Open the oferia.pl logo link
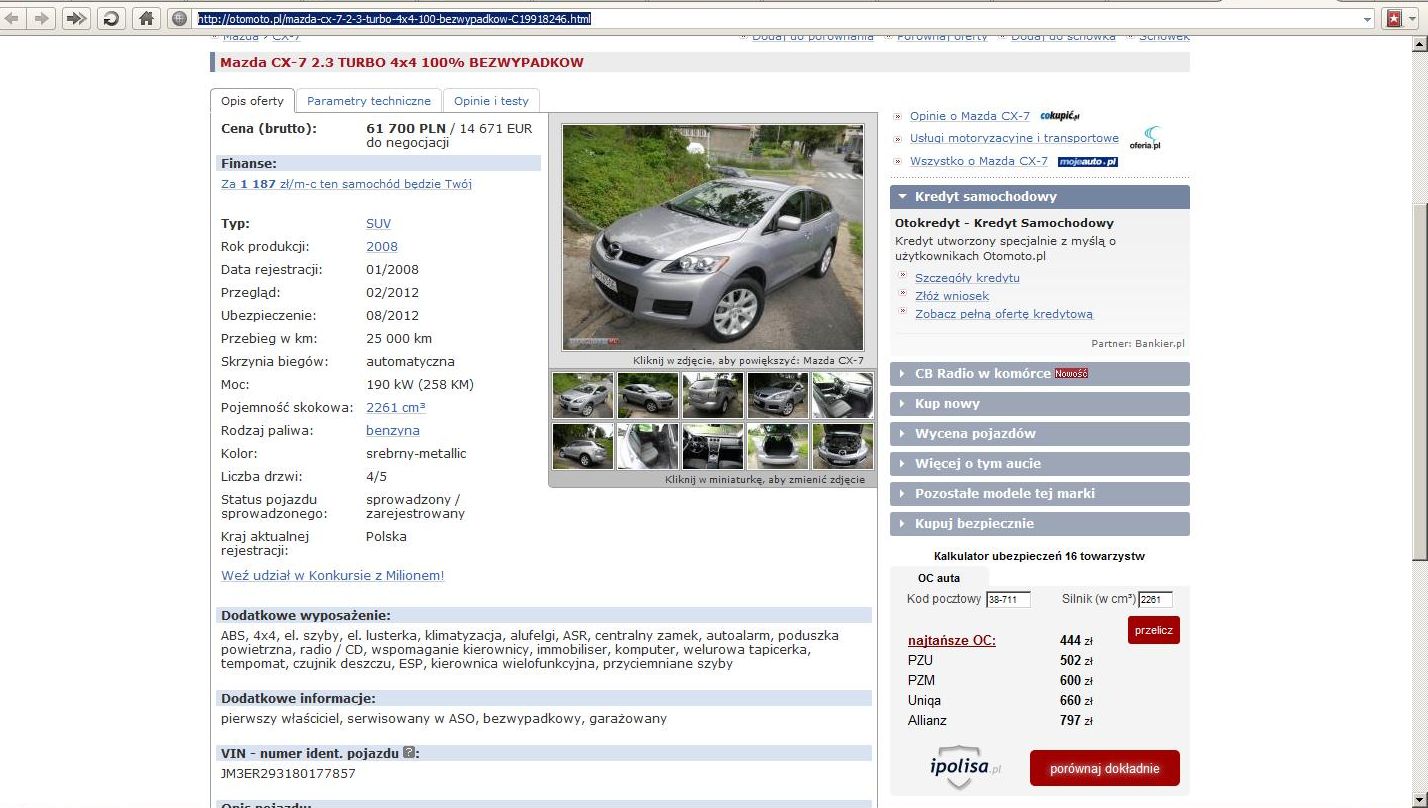The height and width of the screenshot is (808, 1428). (x=1146, y=138)
